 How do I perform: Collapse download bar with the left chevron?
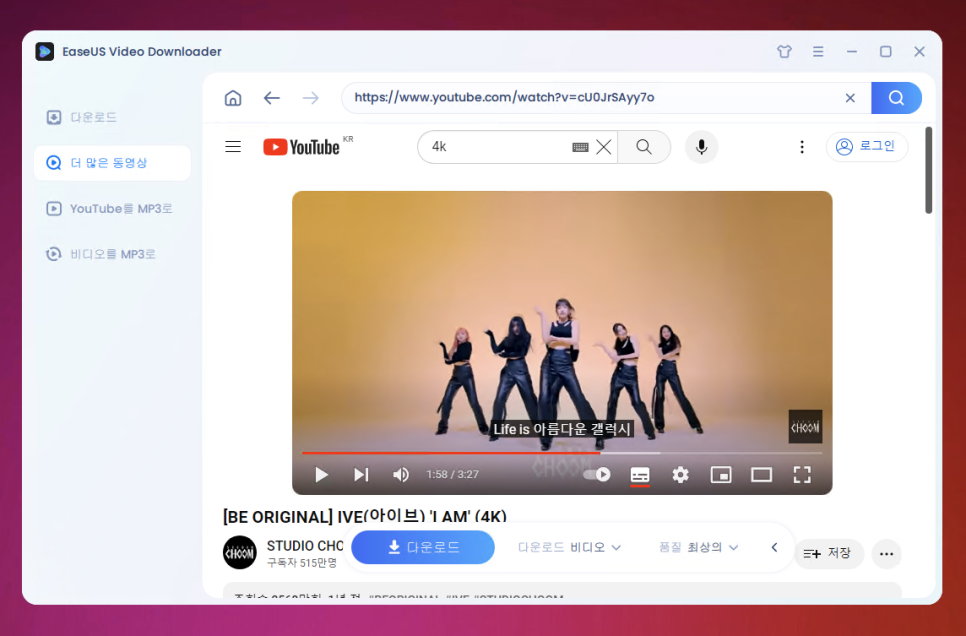774,547
